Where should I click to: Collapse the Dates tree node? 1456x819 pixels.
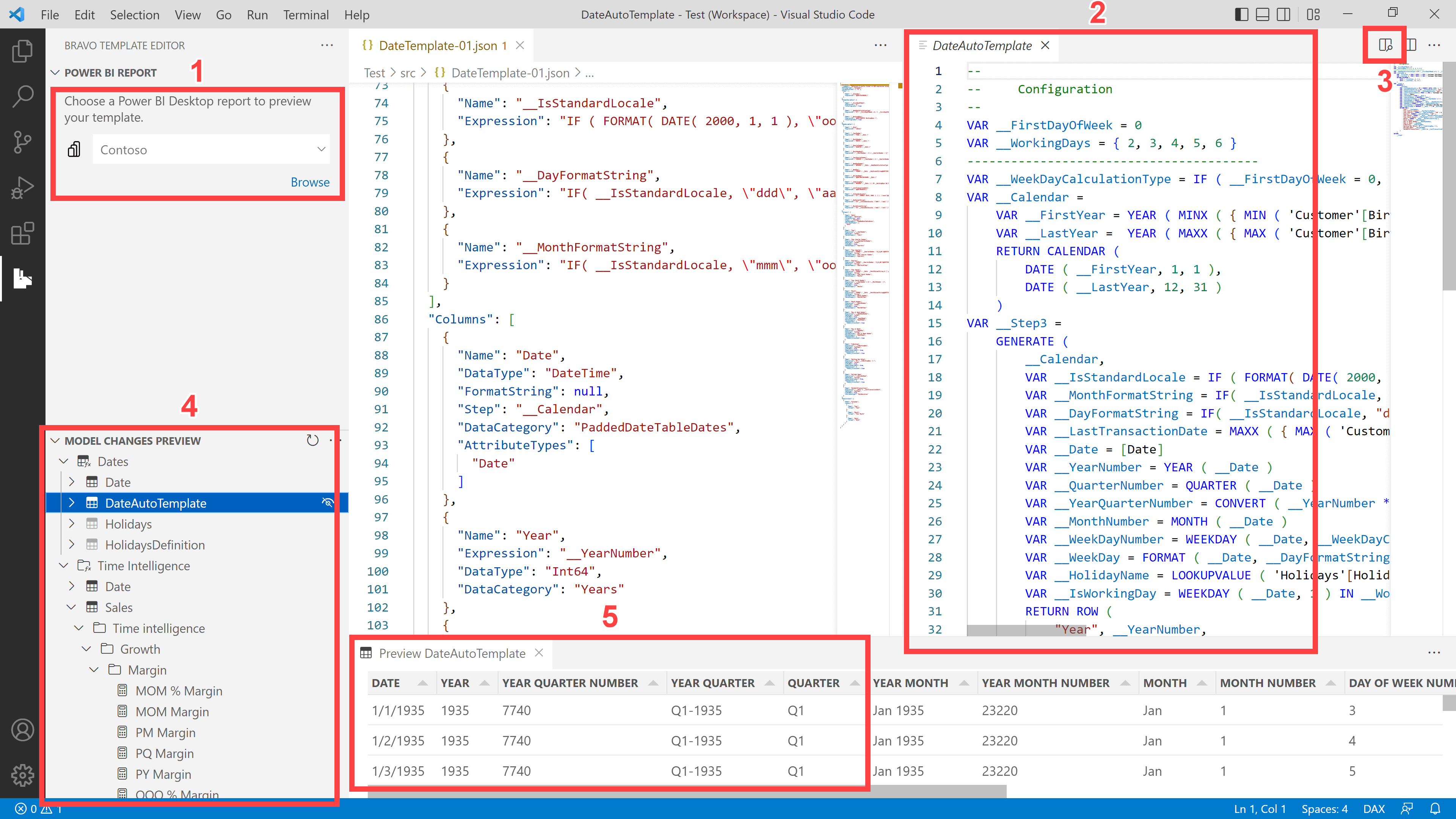click(x=64, y=461)
